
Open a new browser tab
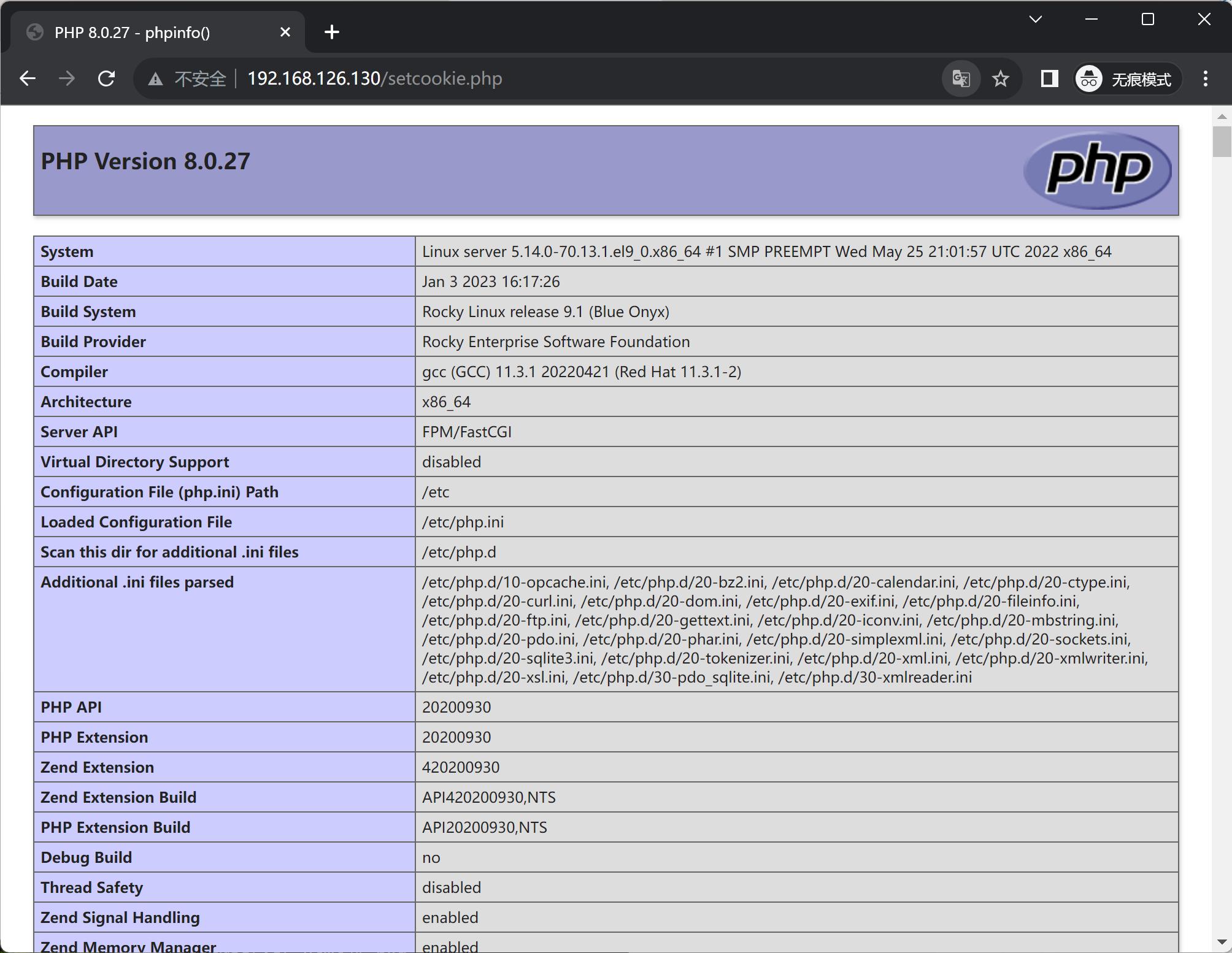click(x=332, y=32)
